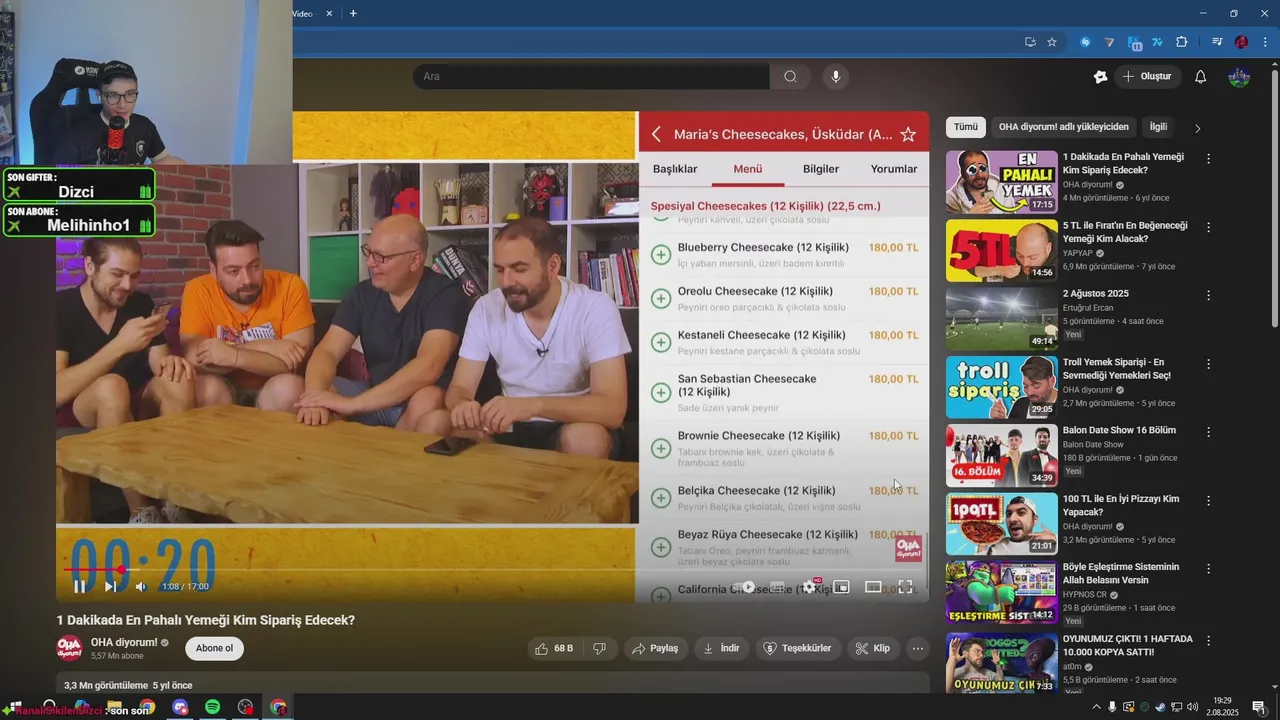Open the extension icon with 11 badge
This screenshot has height=720, width=1280.
pyautogui.click(x=1134, y=43)
